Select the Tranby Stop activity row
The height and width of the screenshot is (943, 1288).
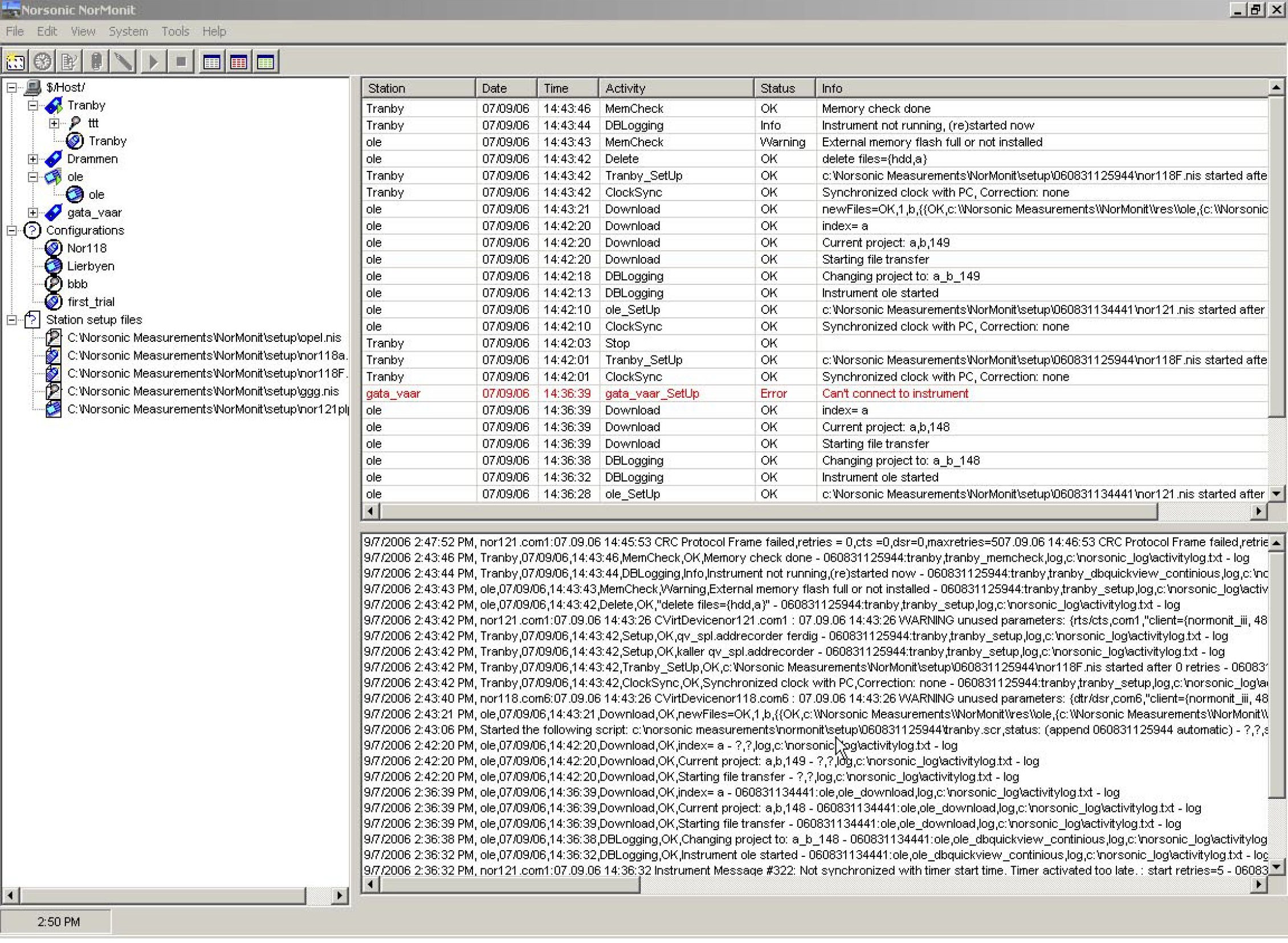pos(815,343)
